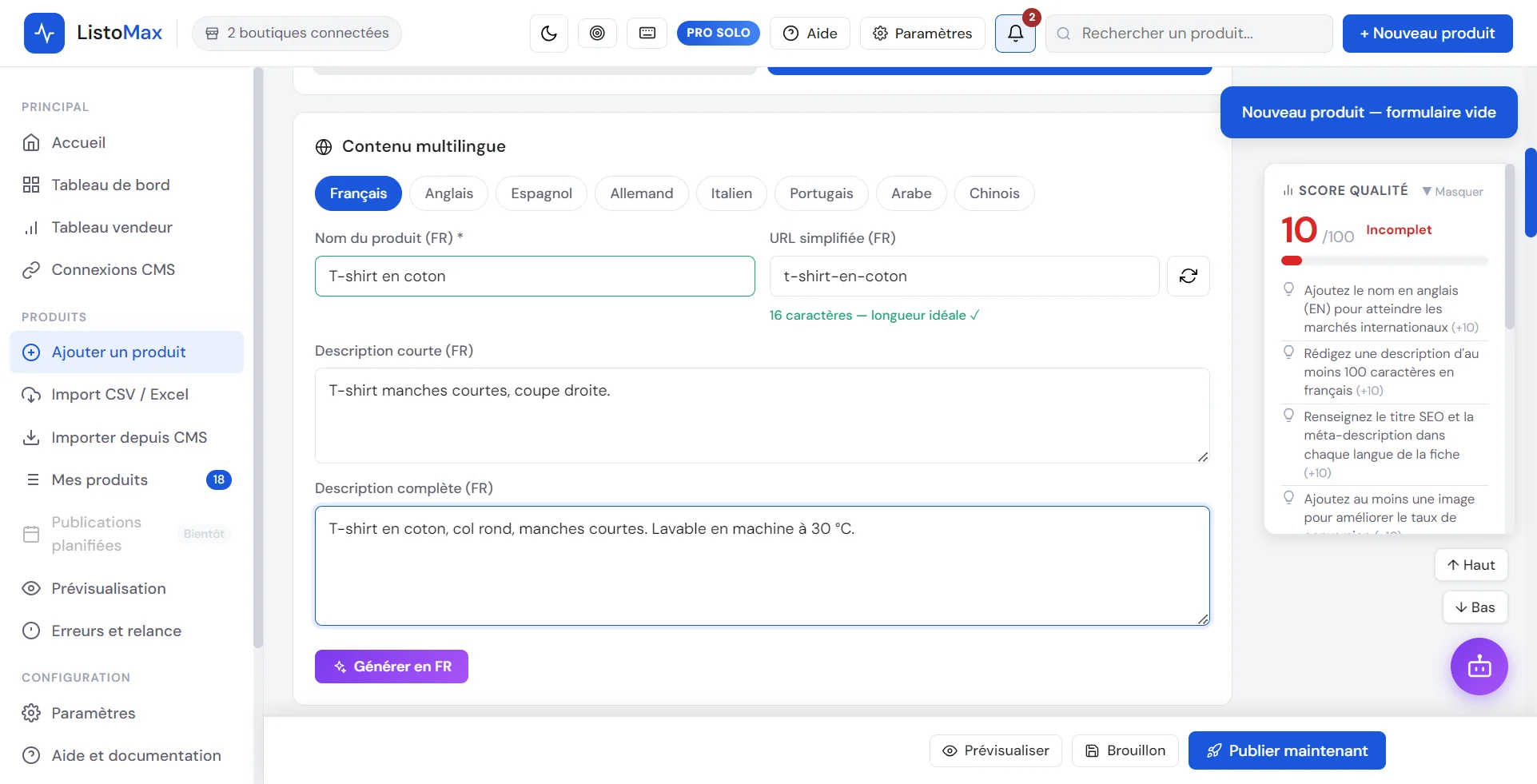Regenerate the URL slug refresh icon
1537x784 pixels.
(x=1189, y=276)
